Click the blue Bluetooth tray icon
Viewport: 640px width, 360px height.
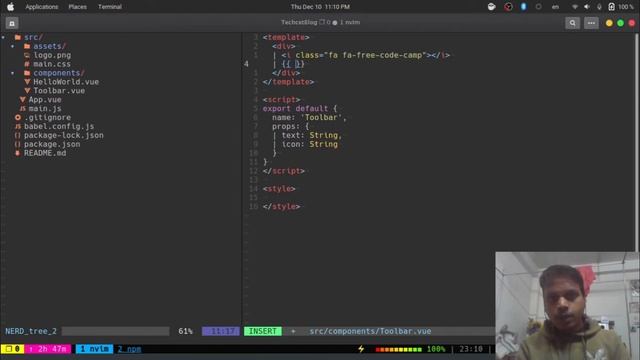pyautogui.click(x=524, y=7)
